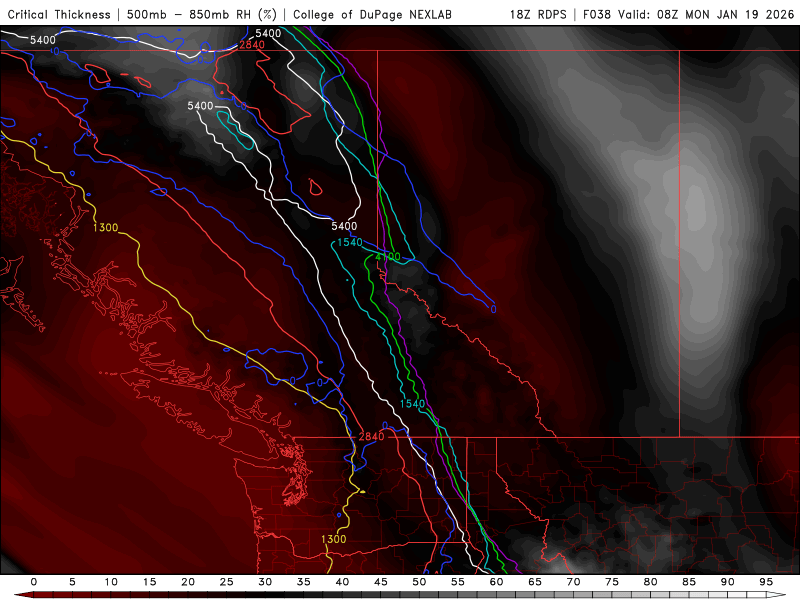Click the "10" tick on the color bar
This screenshot has height=600, width=800.
click(x=111, y=582)
